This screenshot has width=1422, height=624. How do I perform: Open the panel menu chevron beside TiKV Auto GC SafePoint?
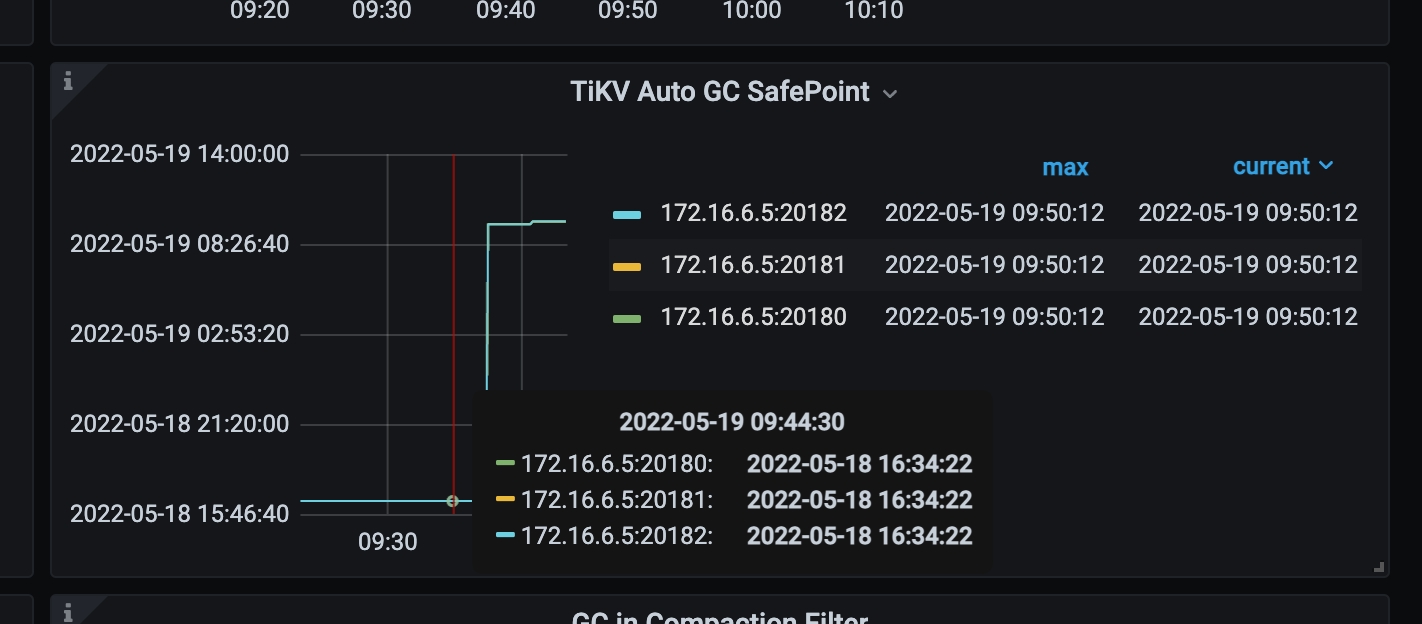890,94
